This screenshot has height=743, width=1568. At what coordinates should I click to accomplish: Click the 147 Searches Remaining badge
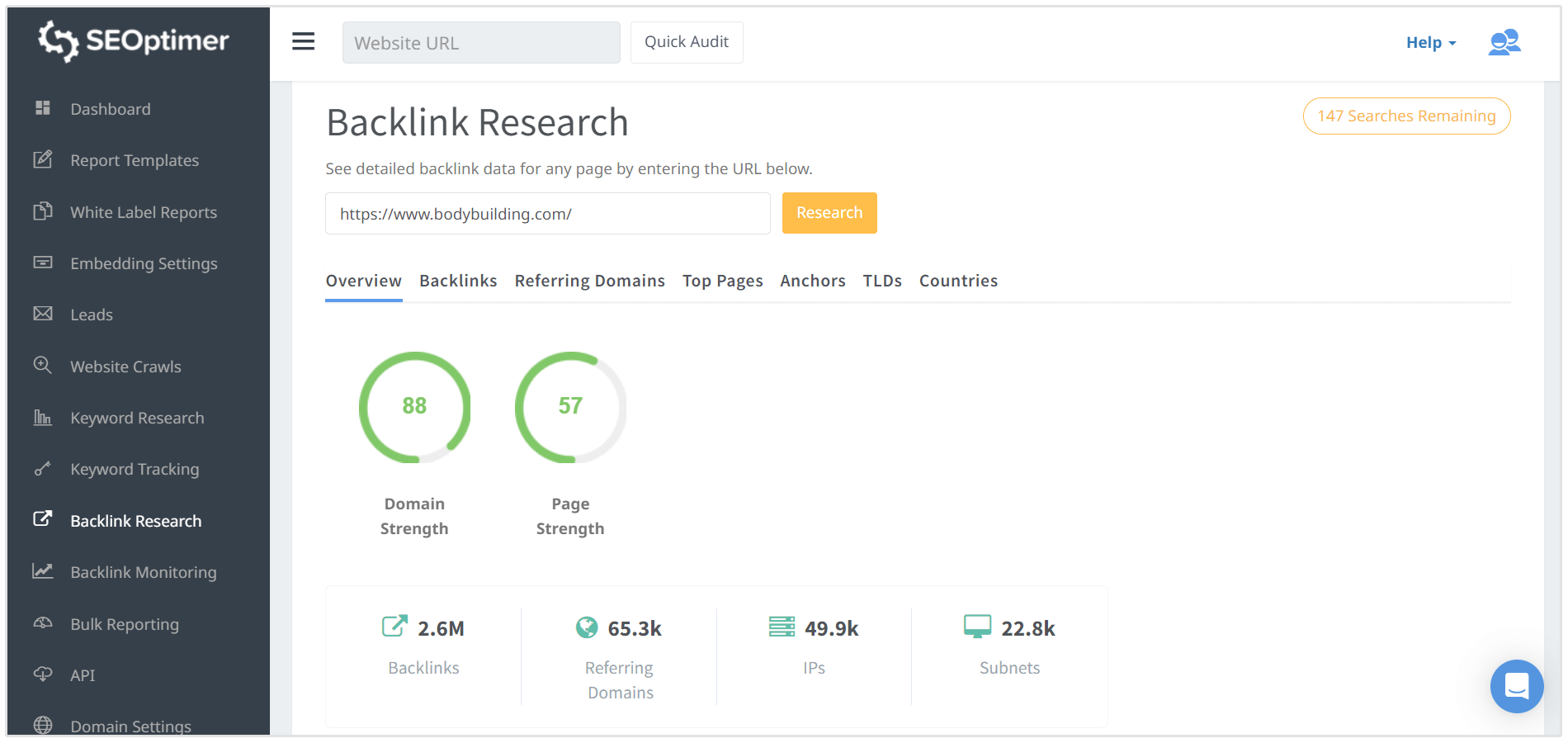click(1406, 116)
